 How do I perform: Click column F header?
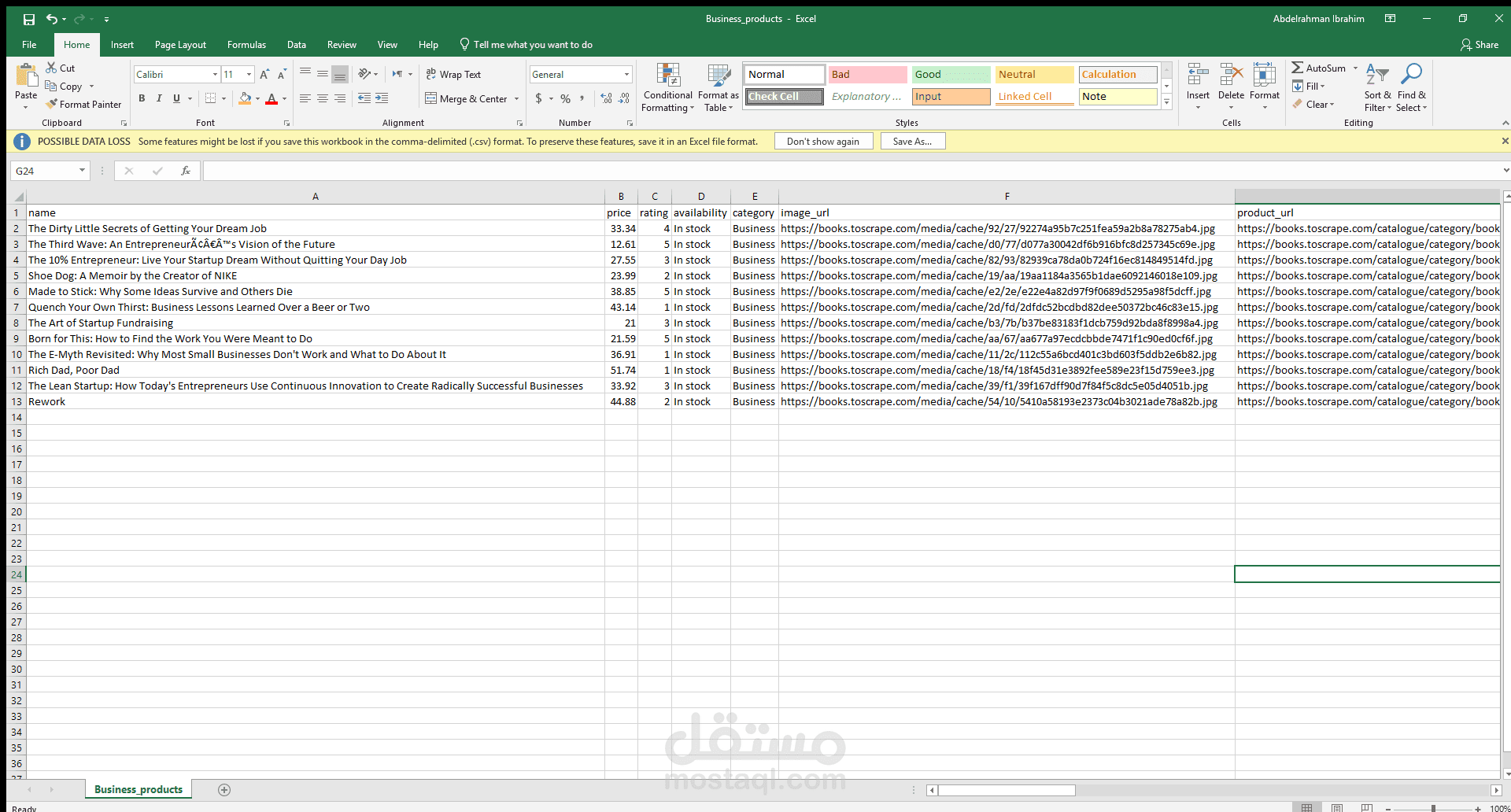coord(1007,196)
